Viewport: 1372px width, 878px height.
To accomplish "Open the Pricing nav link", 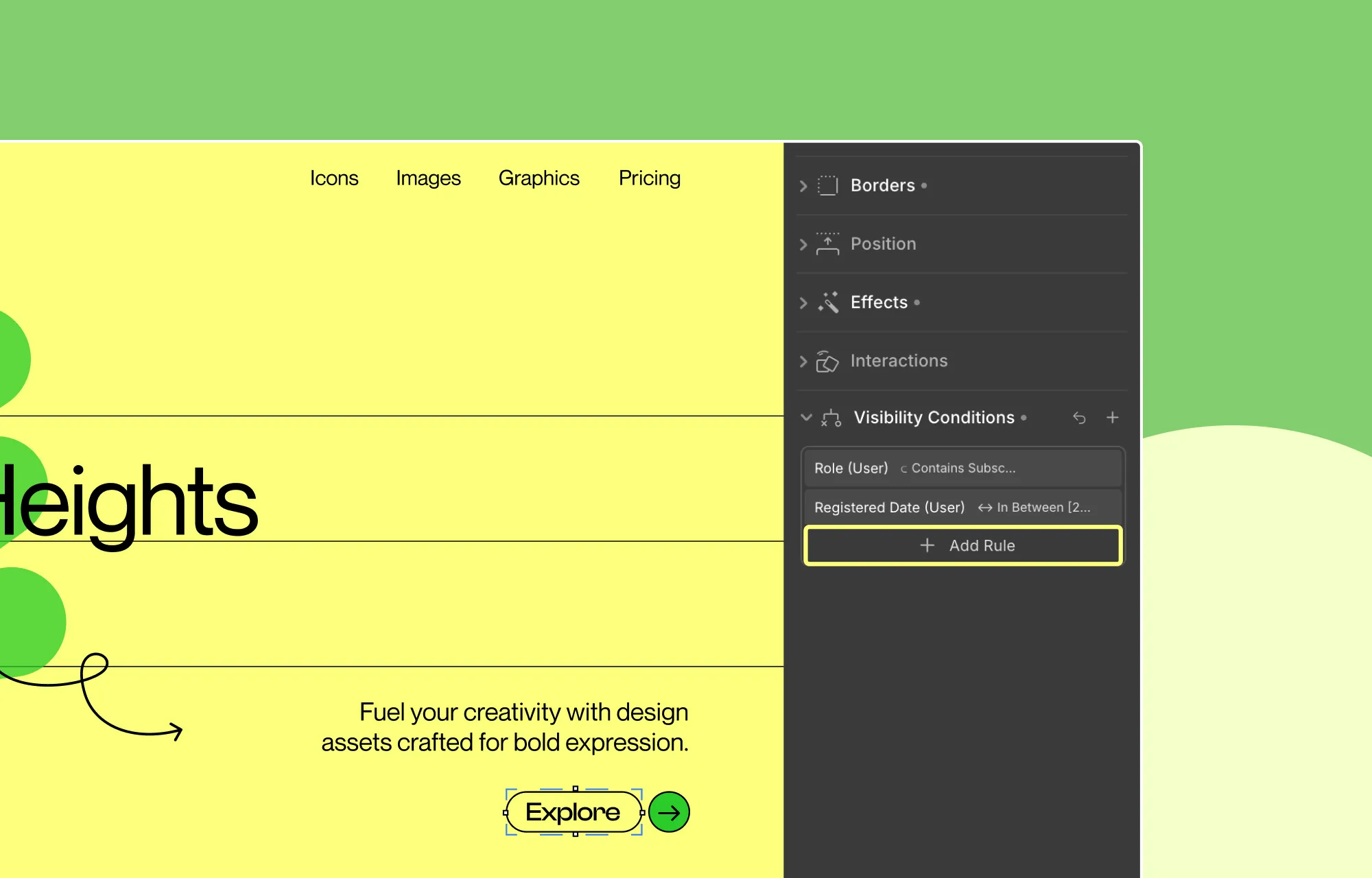I will point(650,178).
